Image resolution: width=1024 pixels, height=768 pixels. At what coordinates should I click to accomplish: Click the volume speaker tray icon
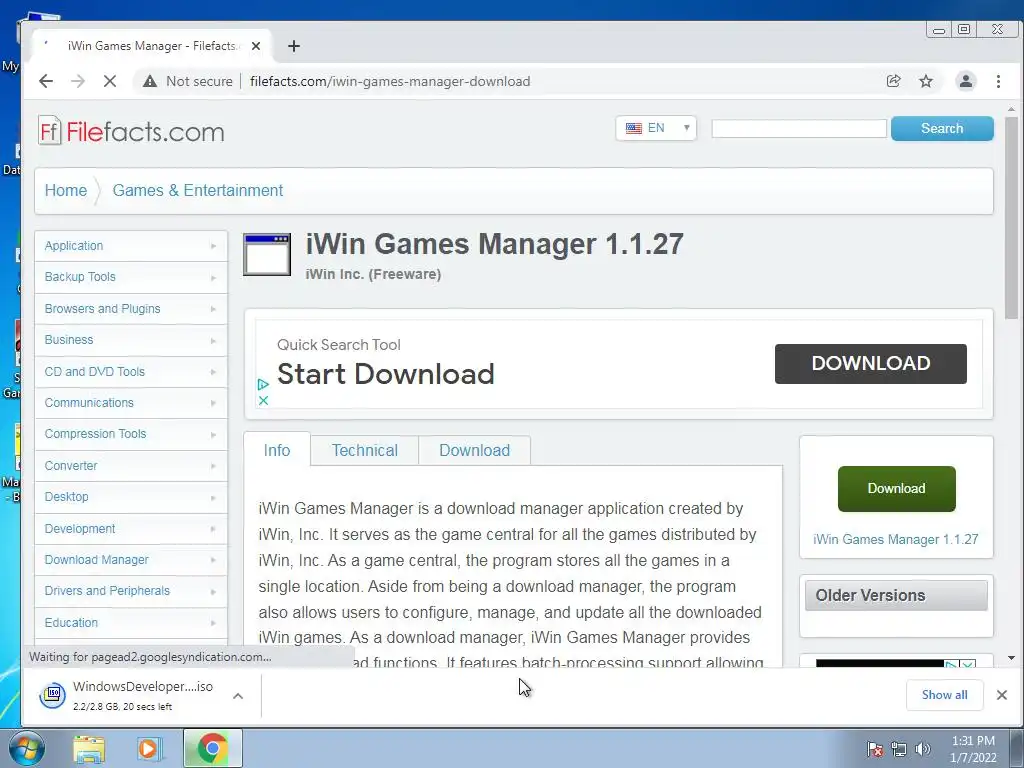click(922, 749)
